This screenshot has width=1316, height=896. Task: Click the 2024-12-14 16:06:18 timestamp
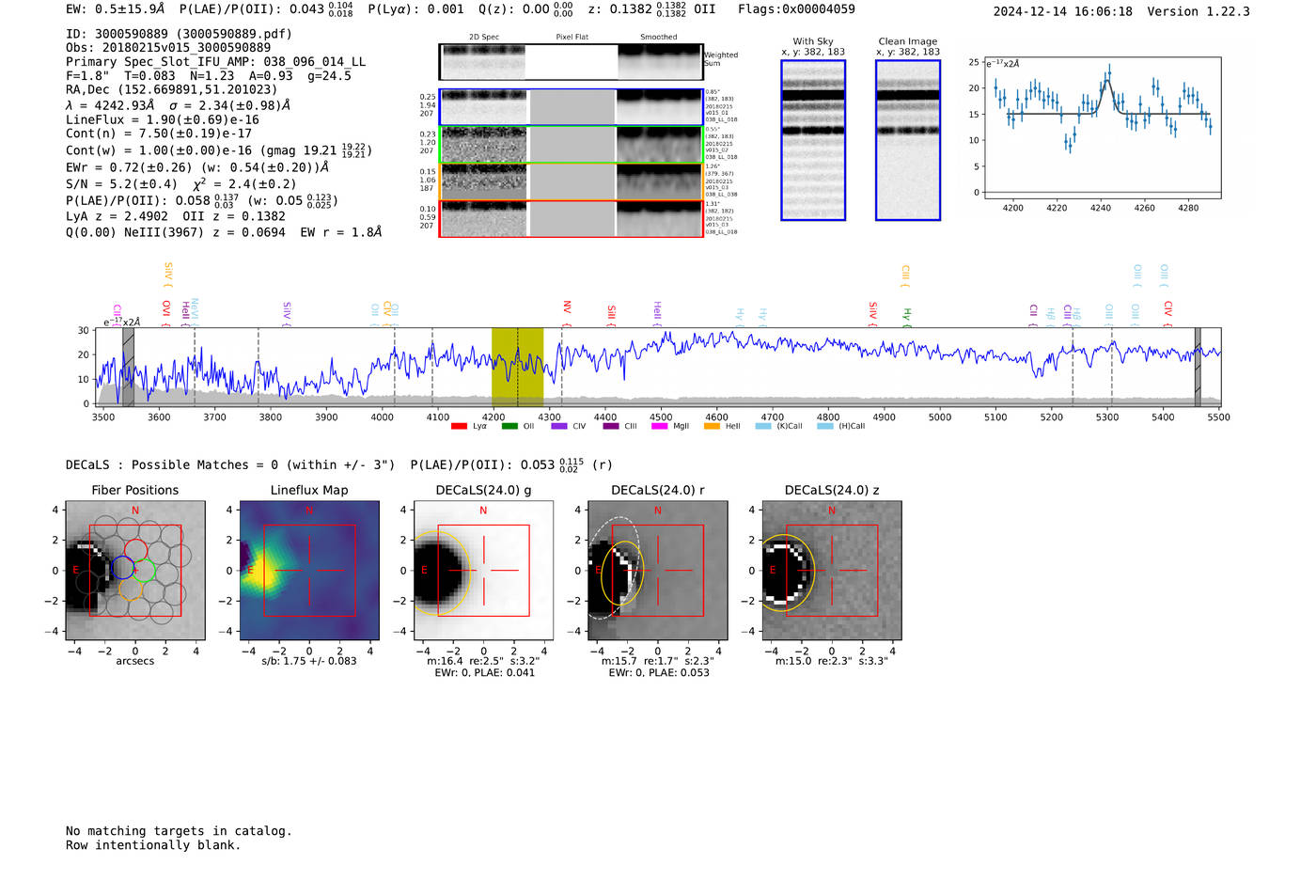(1063, 11)
